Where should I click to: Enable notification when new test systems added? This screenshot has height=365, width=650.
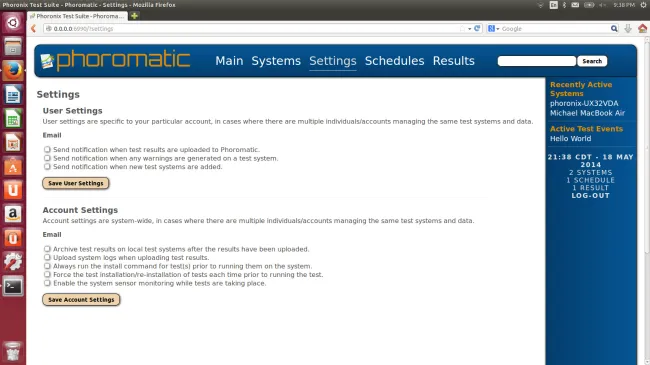[47, 166]
